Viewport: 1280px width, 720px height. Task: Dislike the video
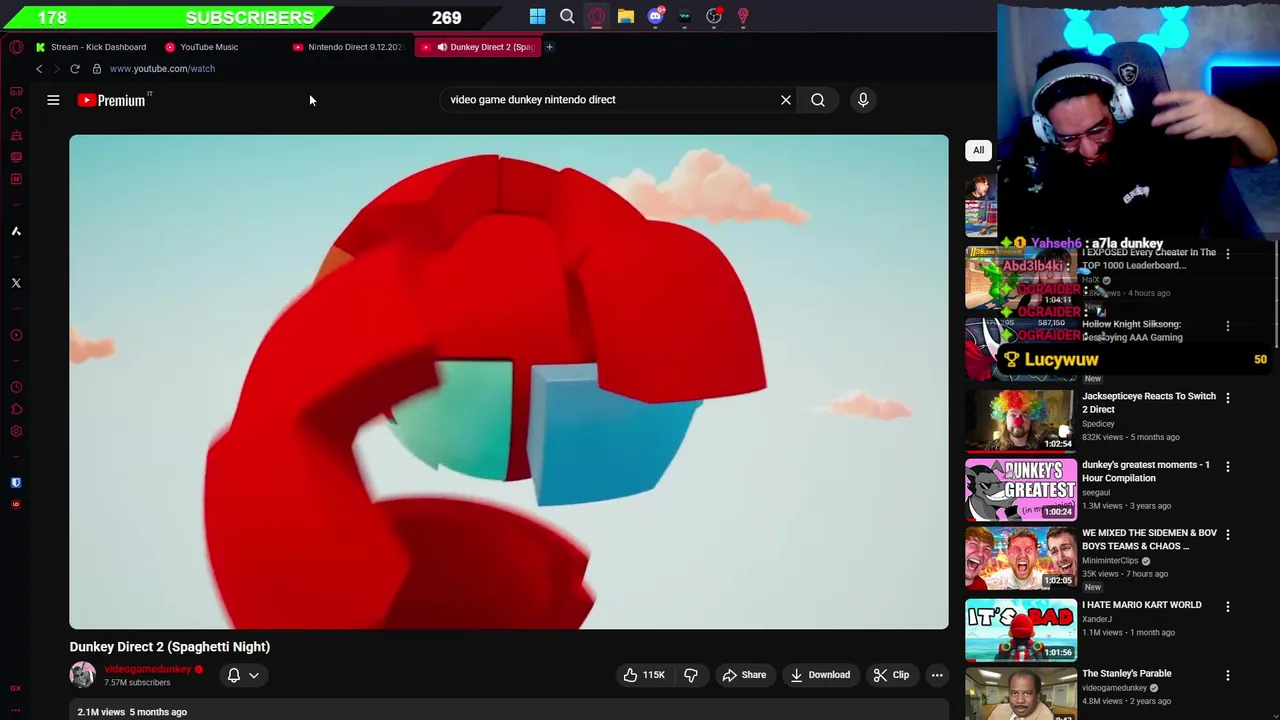pyautogui.click(x=691, y=675)
